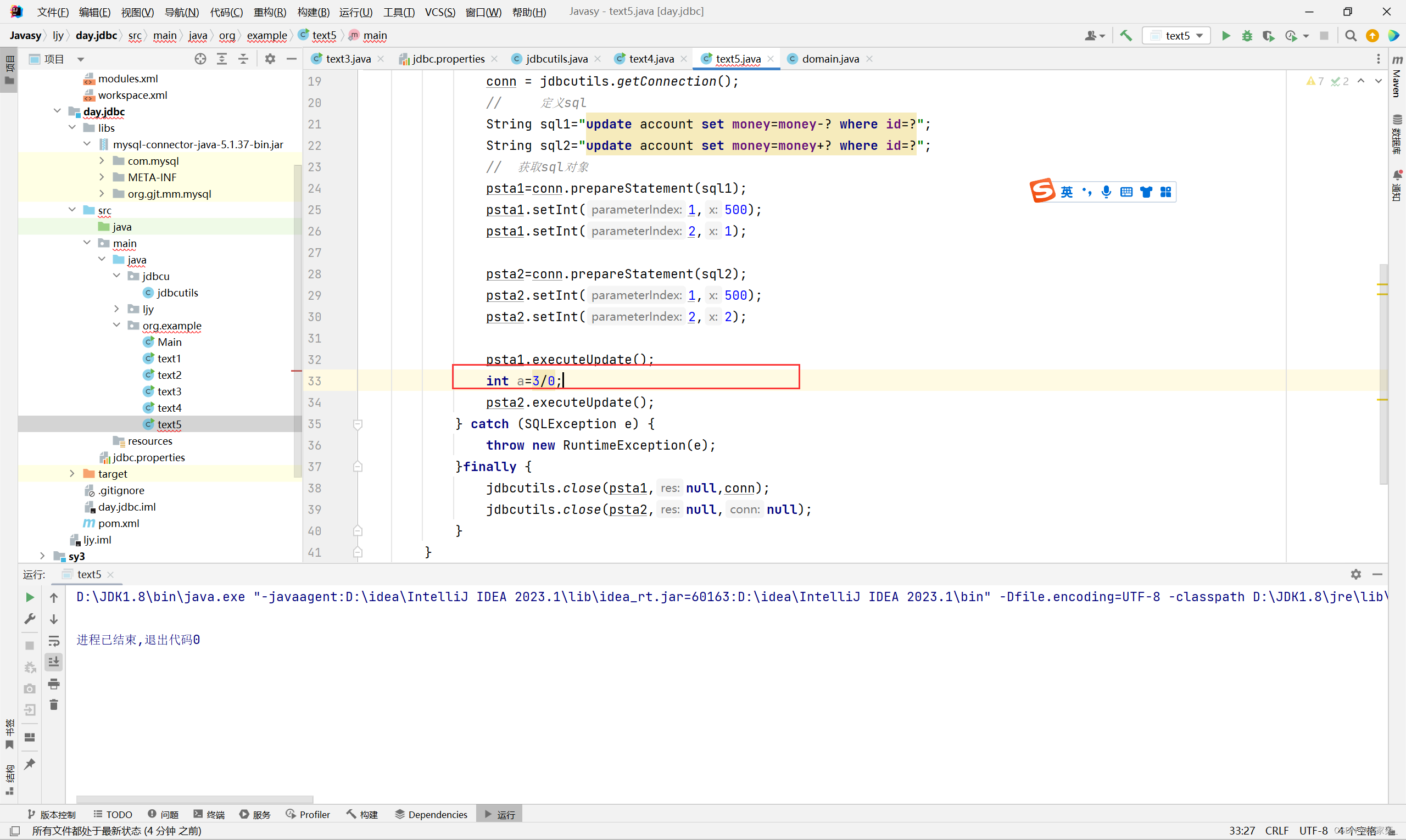Clear console output with the trash icon
The height and width of the screenshot is (840, 1406).
tap(54, 705)
